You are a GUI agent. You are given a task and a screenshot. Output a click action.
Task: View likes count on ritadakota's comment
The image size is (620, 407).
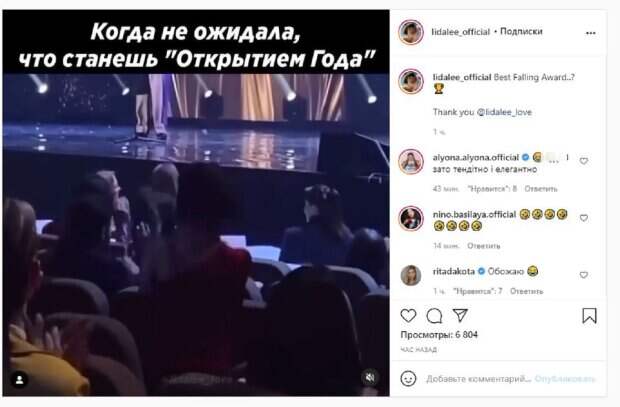[x=477, y=291]
